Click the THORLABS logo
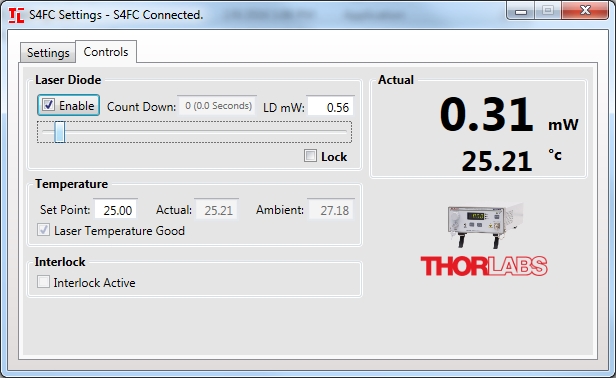This screenshot has height=378, width=616. pos(484,266)
